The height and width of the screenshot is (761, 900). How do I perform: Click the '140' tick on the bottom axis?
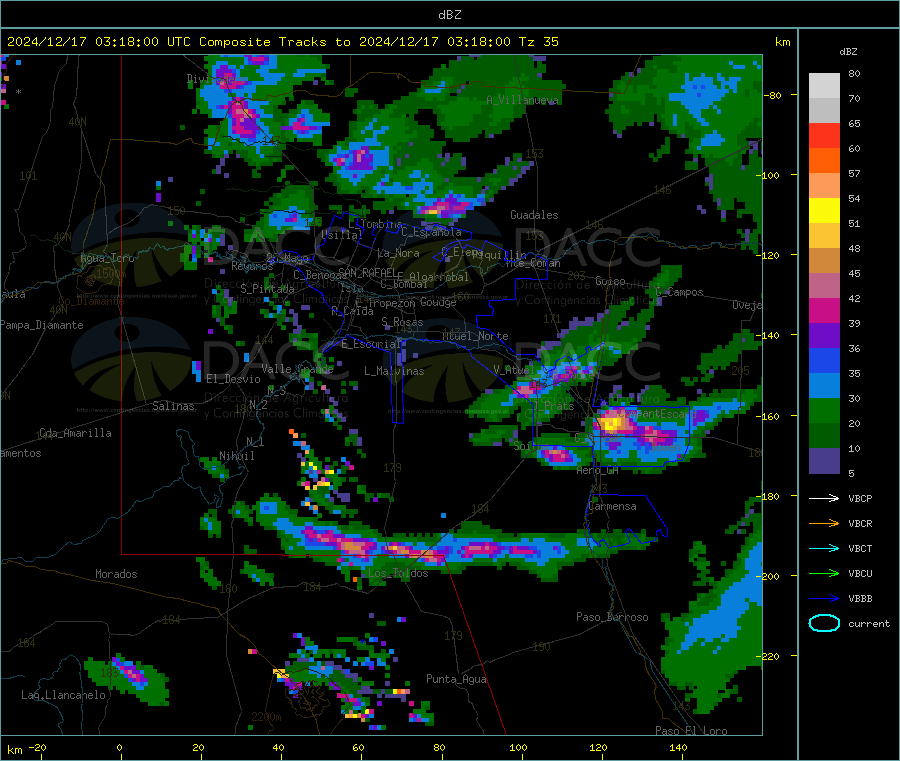[678, 747]
